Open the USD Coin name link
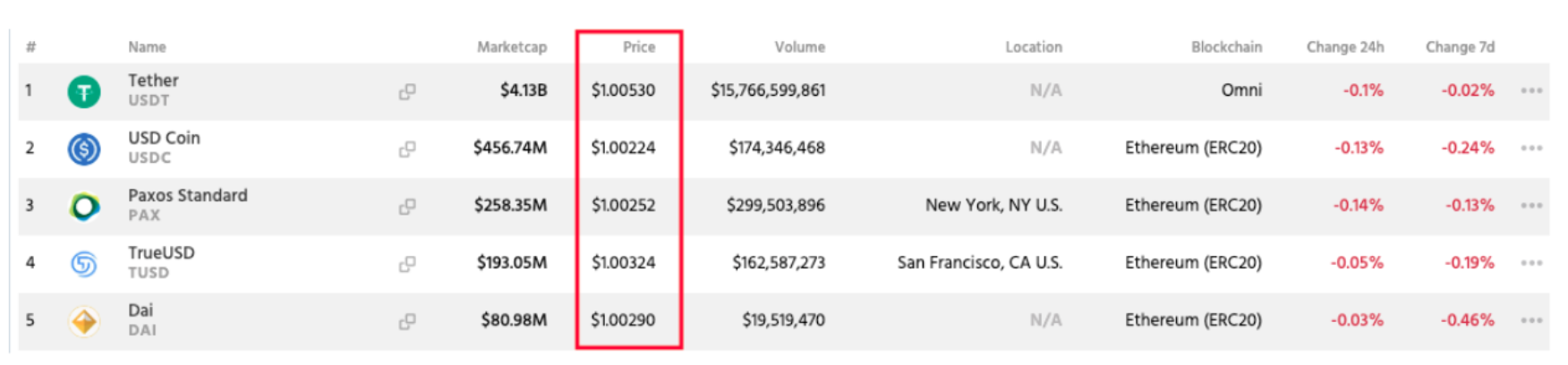This screenshot has width=1568, height=365. [x=164, y=138]
